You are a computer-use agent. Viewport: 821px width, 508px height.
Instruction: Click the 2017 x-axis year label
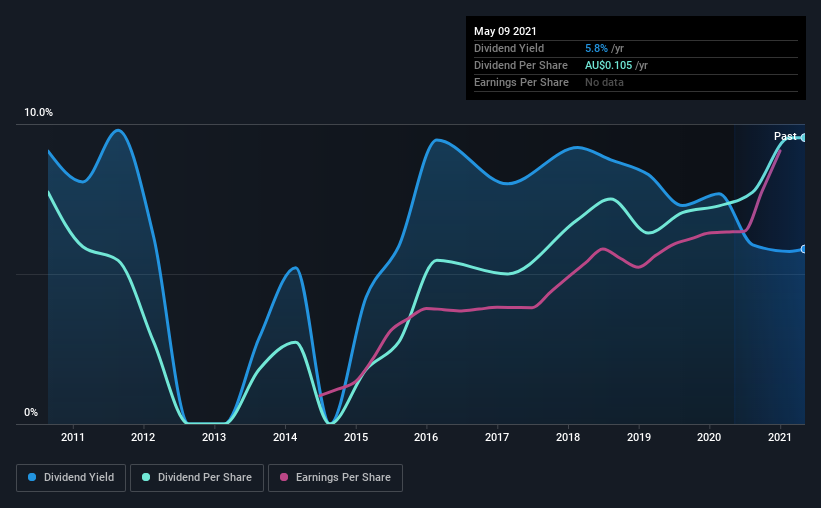click(497, 437)
